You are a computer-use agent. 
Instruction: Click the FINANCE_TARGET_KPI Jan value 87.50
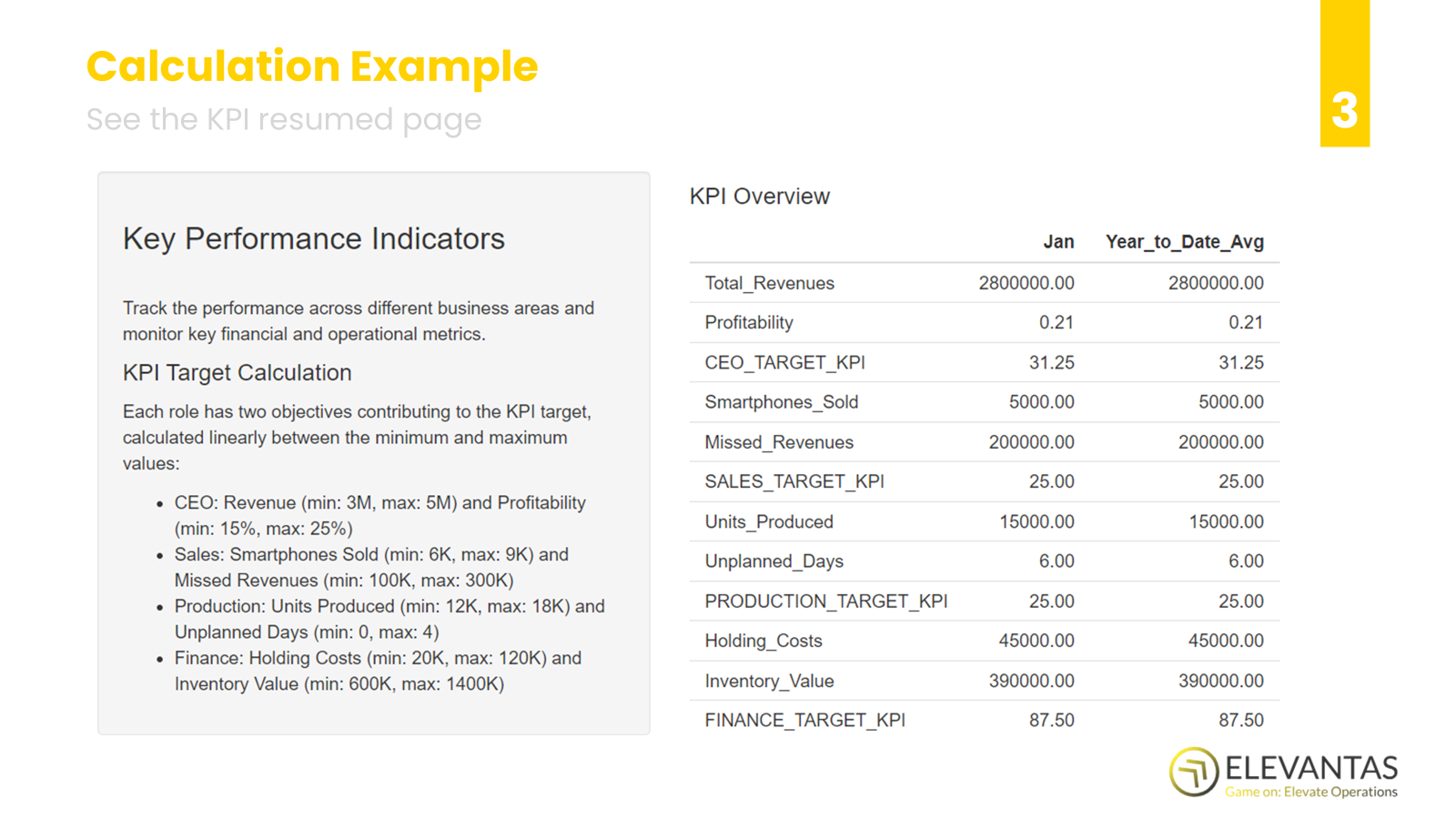pos(1051,721)
